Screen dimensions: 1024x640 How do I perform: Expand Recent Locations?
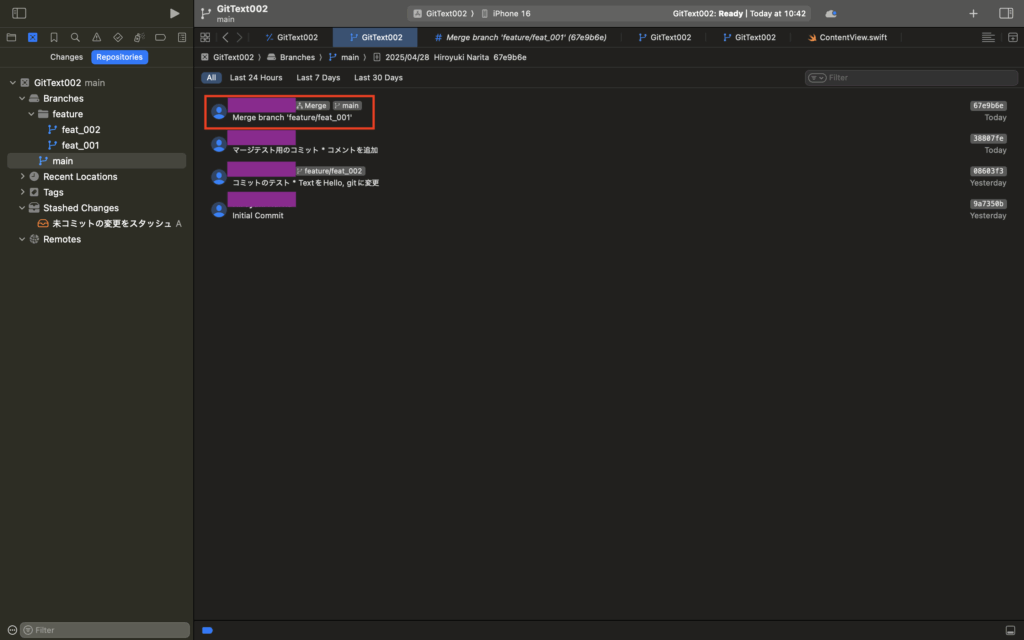point(22,176)
